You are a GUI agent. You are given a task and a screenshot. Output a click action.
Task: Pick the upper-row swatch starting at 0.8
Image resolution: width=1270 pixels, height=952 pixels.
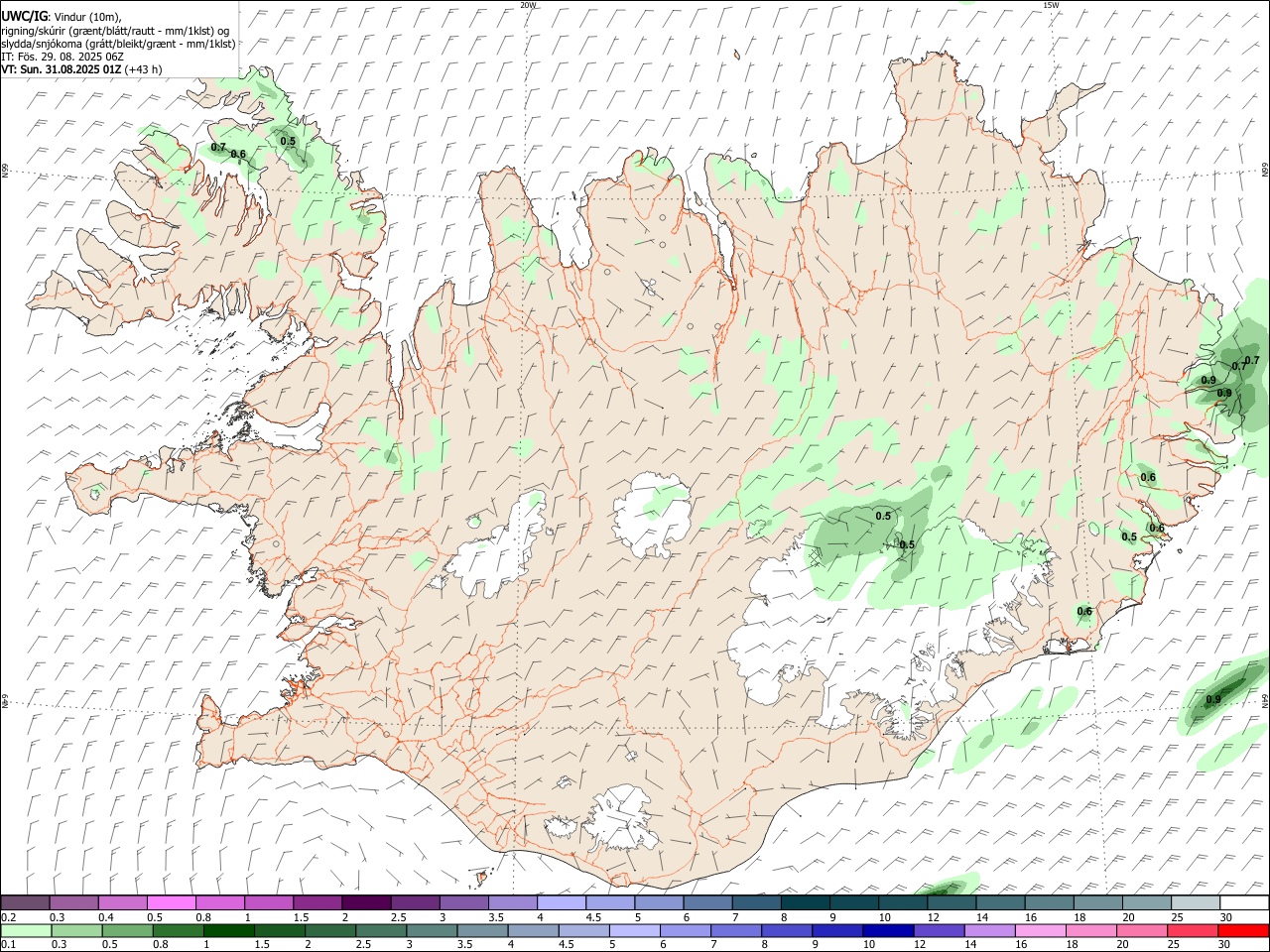219,902
